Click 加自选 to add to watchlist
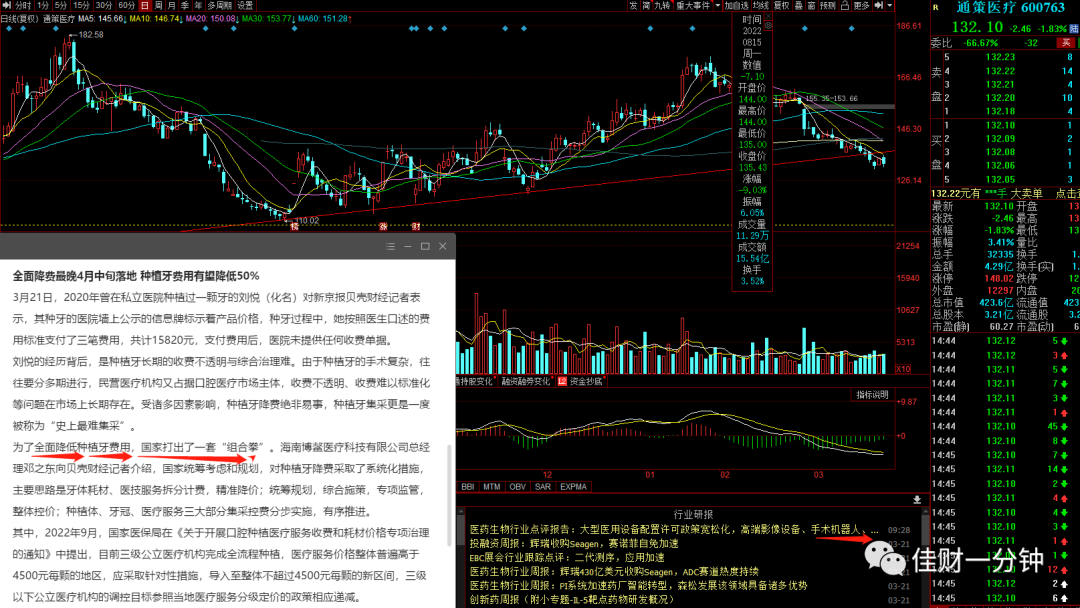The width and height of the screenshot is (1080, 608). coord(736,5)
